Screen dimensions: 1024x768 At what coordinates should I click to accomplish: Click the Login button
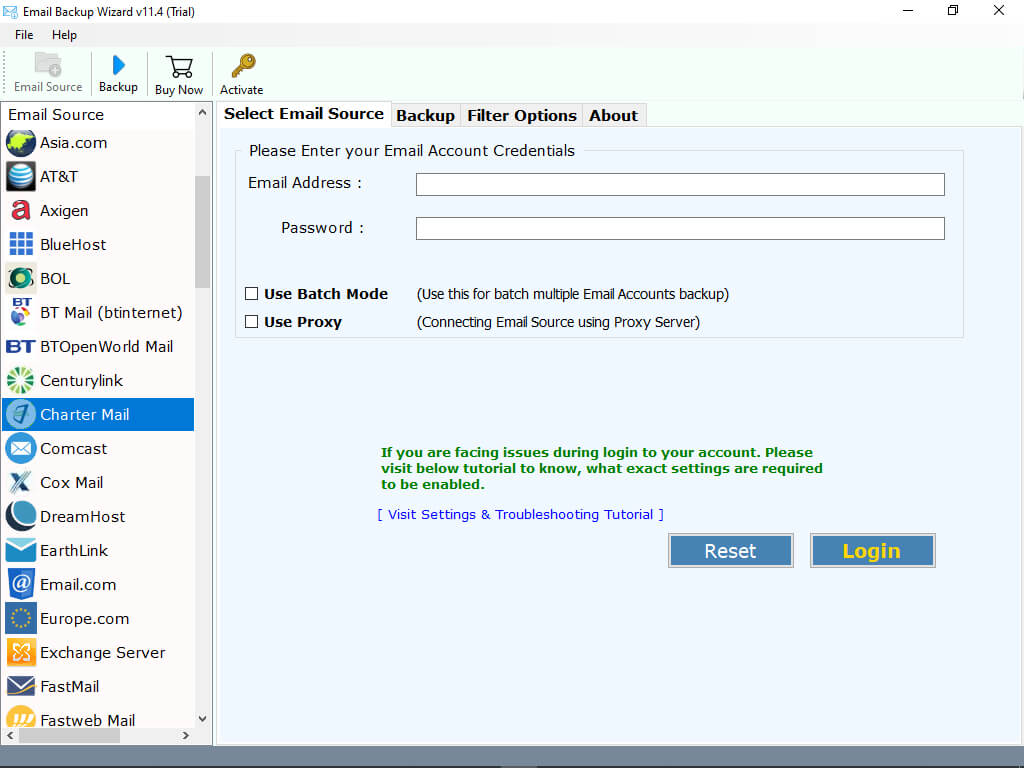coord(872,551)
